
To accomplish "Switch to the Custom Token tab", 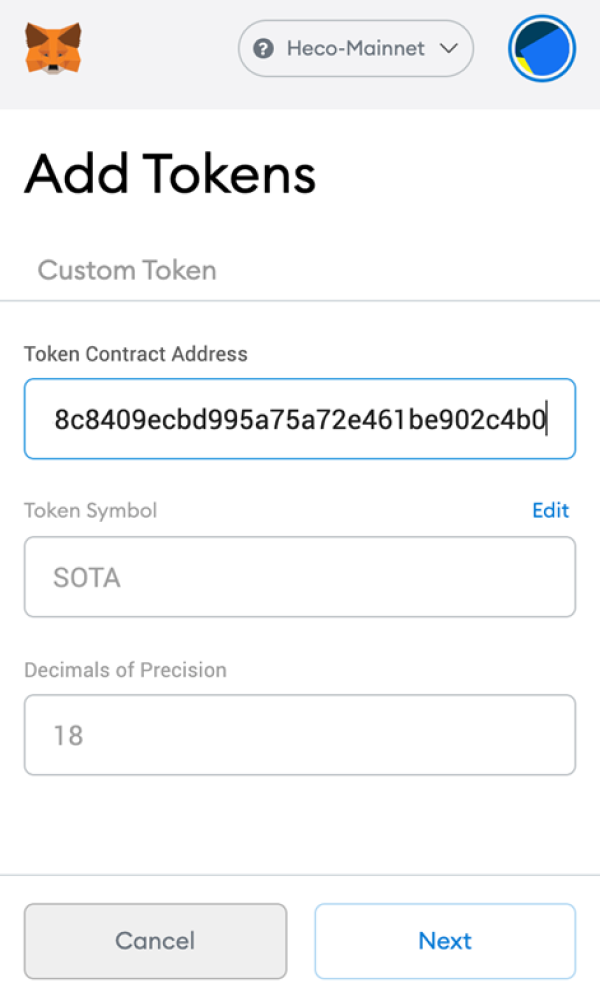I will tap(127, 270).
